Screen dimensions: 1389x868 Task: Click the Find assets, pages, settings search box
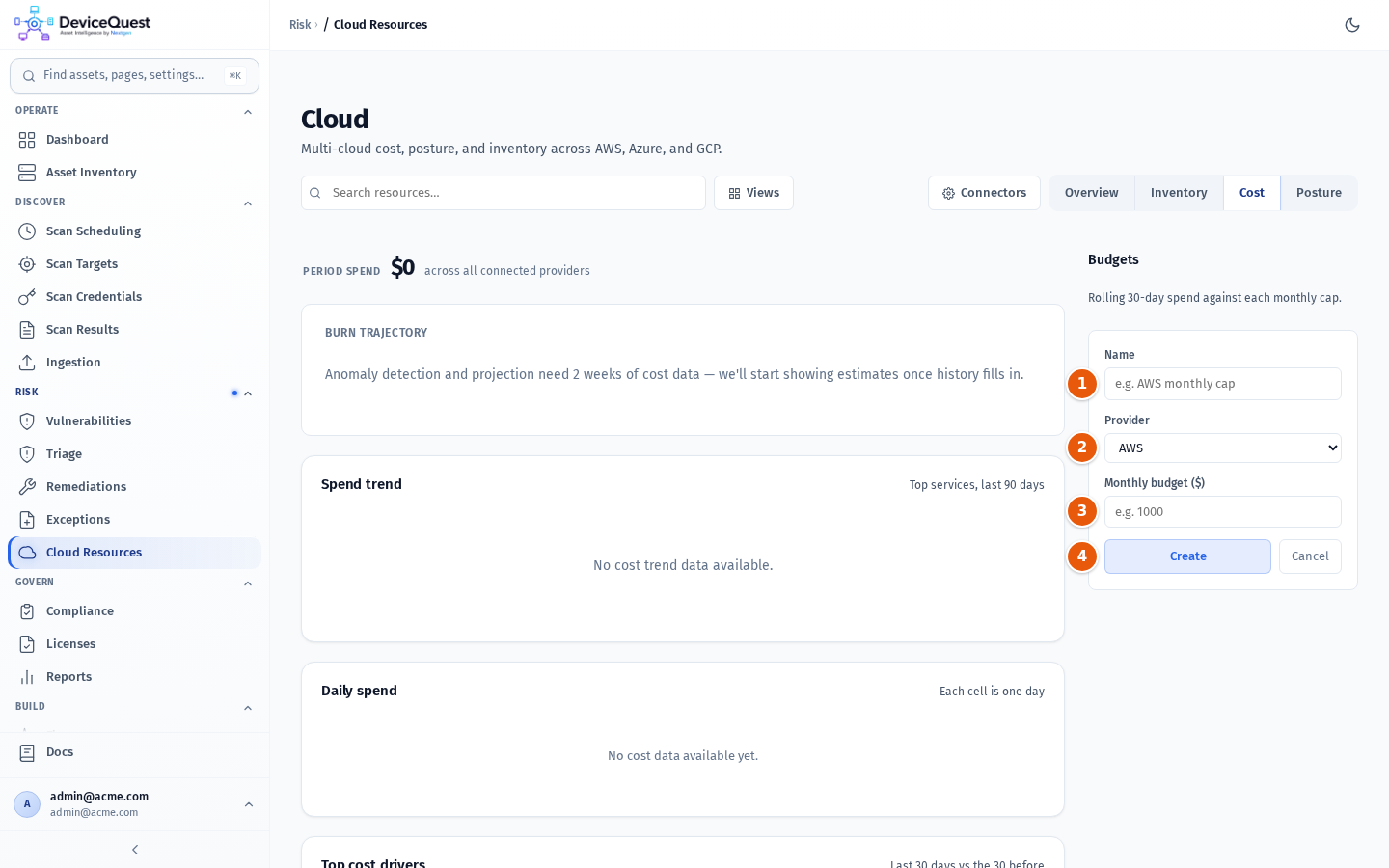click(x=134, y=75)
